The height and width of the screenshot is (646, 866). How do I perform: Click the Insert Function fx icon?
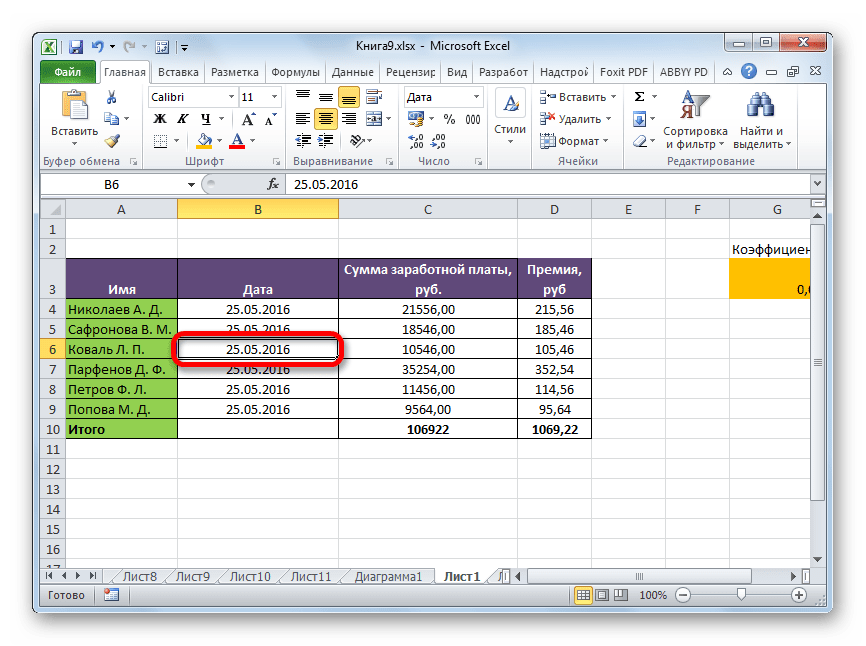point(272,185)
